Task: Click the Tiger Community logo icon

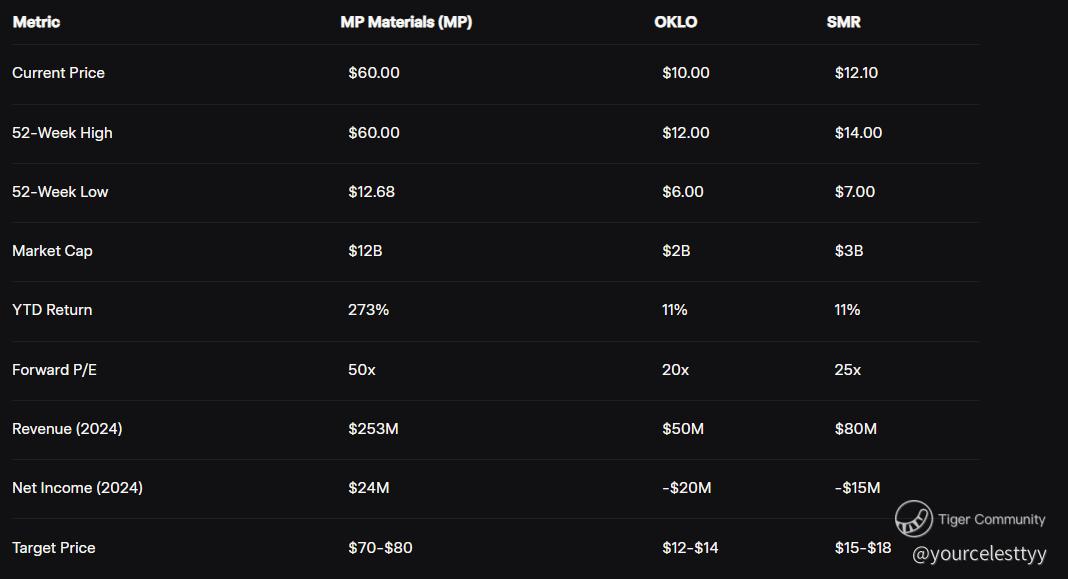Action: coord(913,519)
